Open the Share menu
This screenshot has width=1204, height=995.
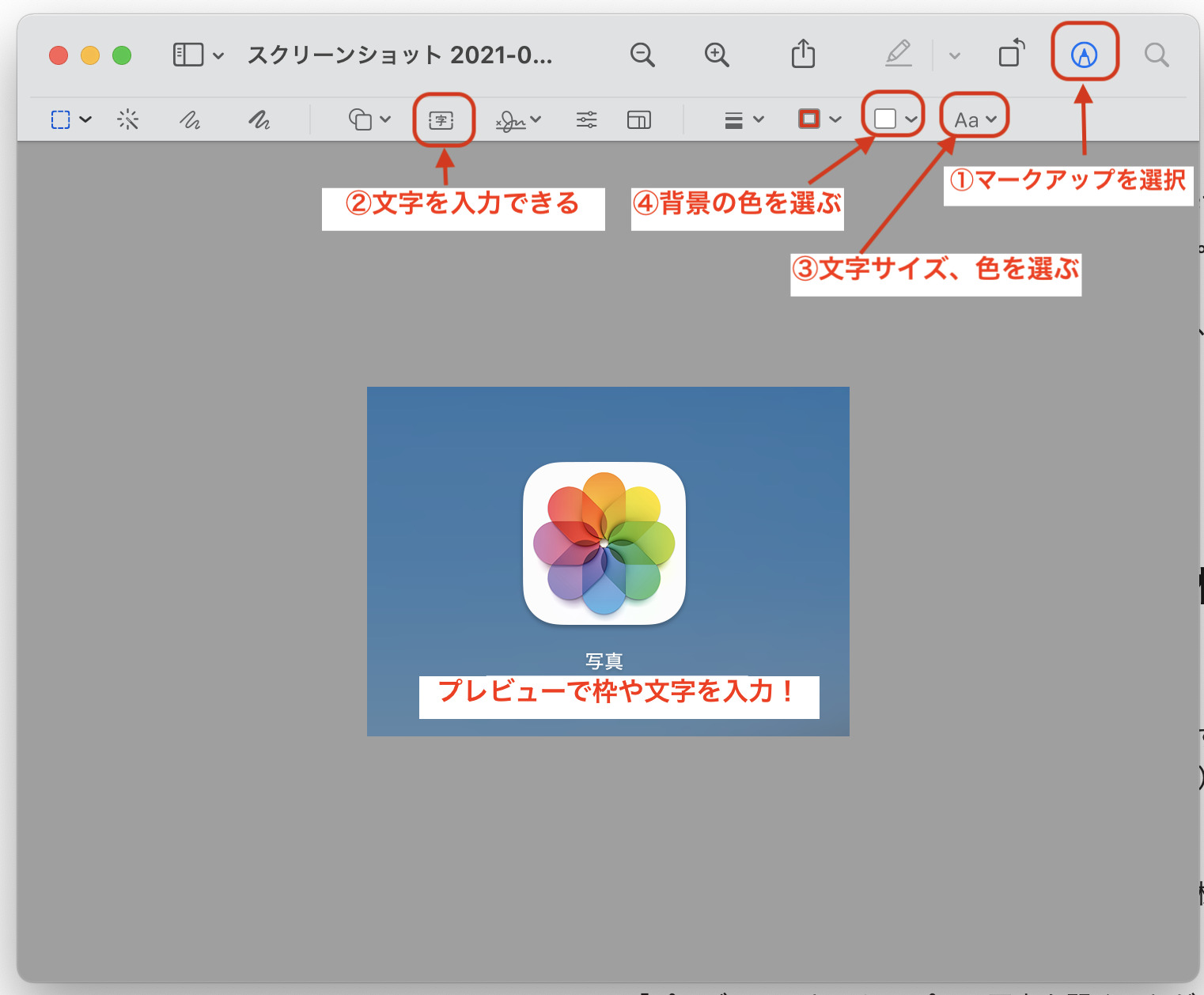(x=803, y=54)
